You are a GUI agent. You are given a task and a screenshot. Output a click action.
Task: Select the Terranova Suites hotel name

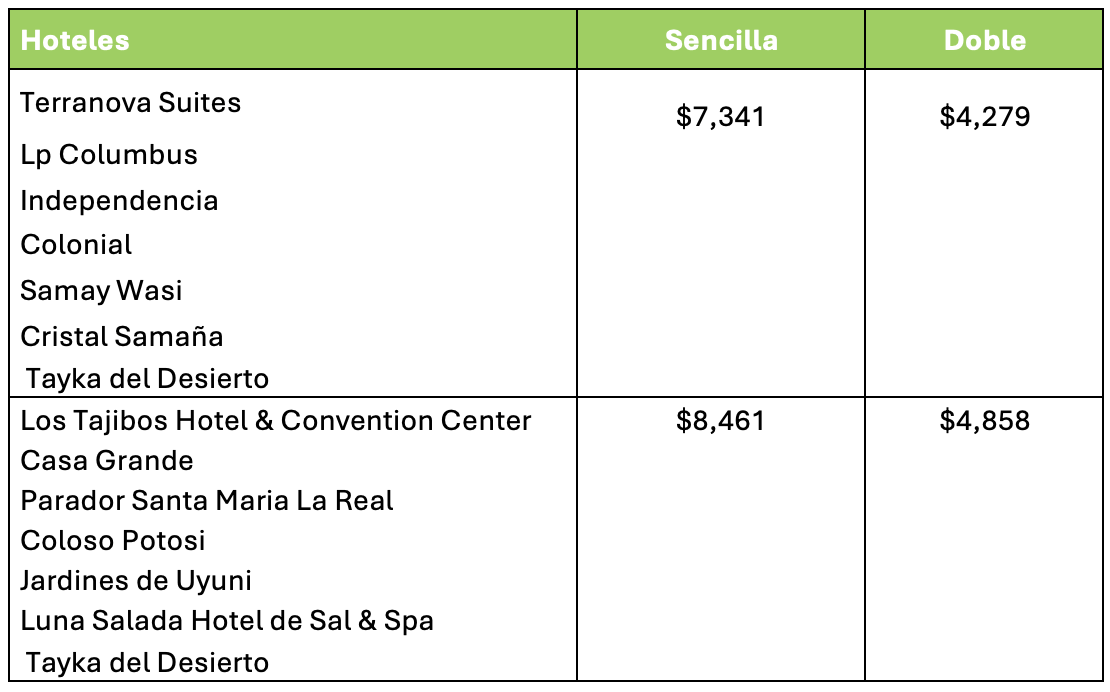pyautogui.click(x=130, y=103)
